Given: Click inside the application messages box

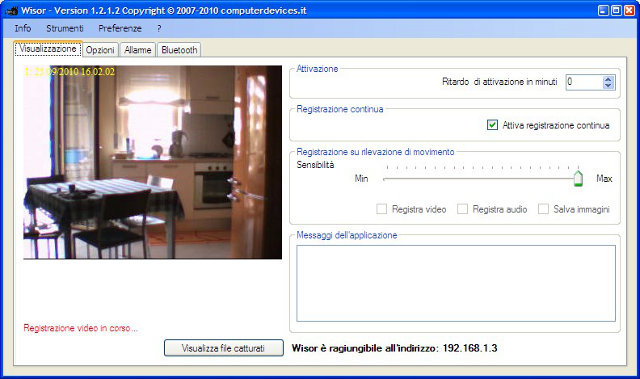Looking at the screenshot, I should point(456,283).
